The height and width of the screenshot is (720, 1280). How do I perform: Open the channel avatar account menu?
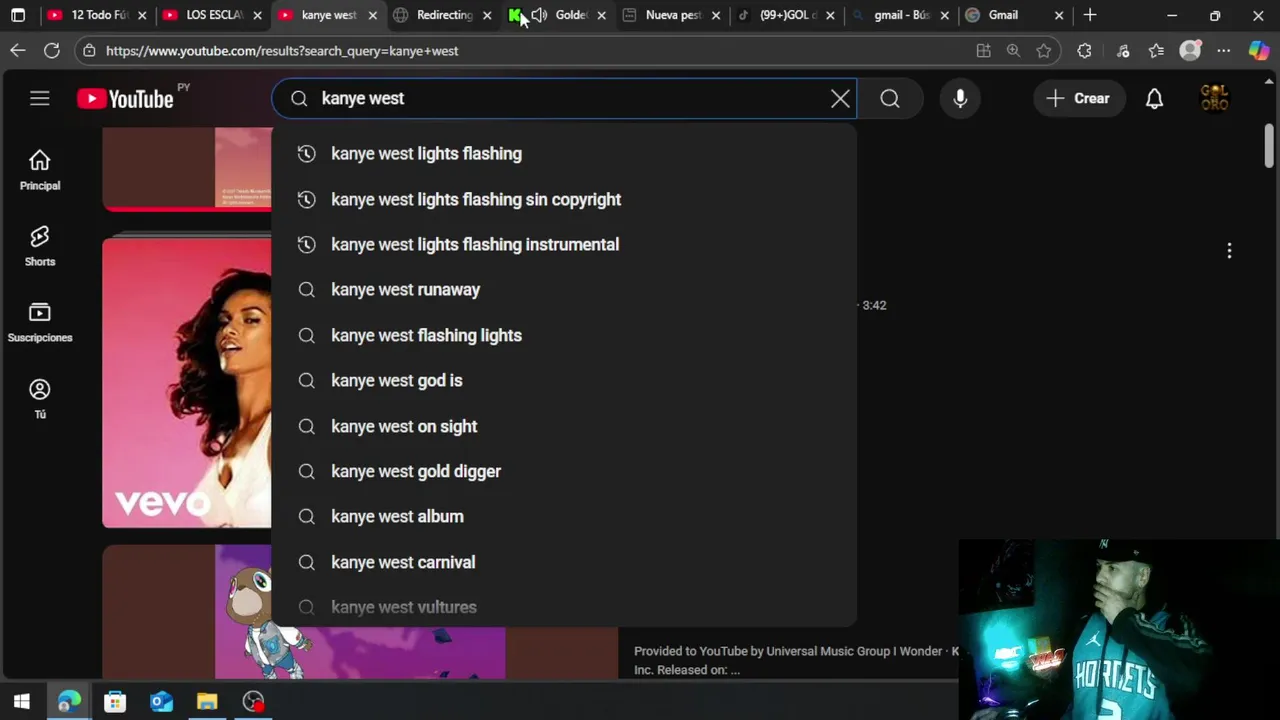1214,98
